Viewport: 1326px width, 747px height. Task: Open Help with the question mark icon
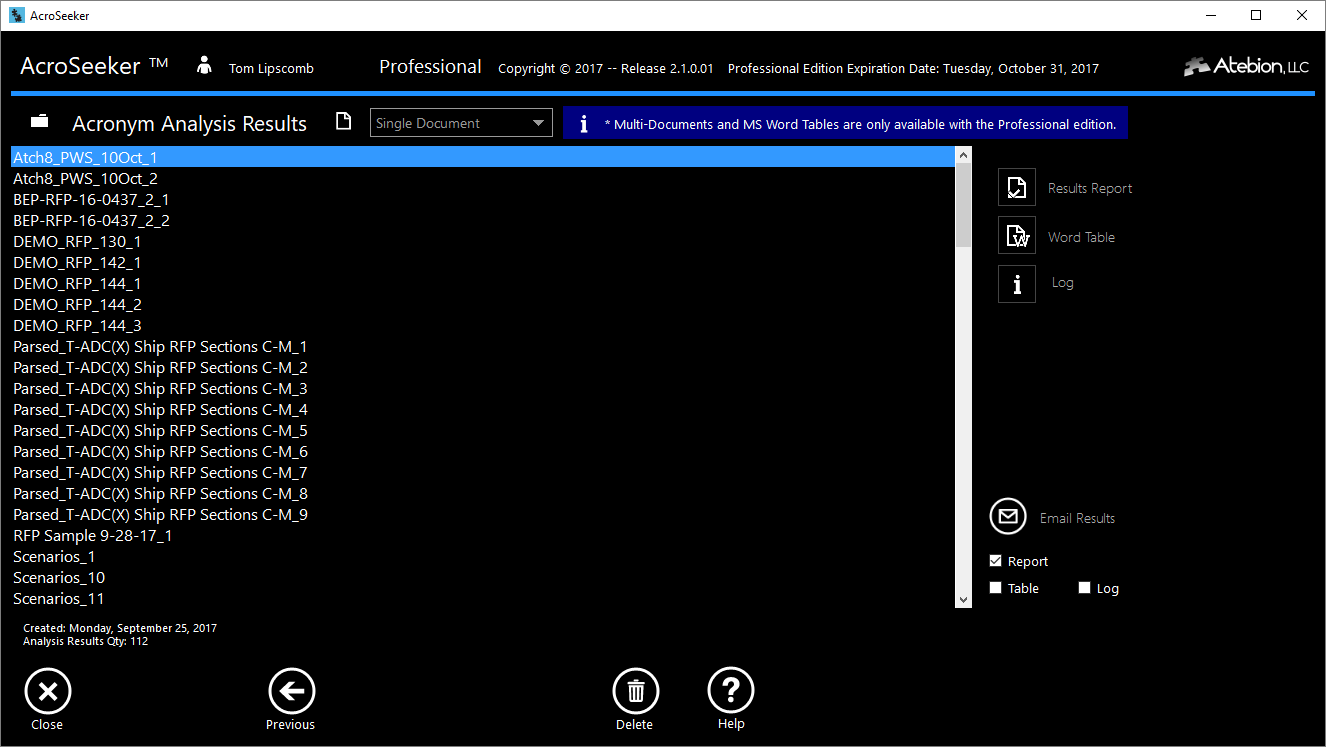(x=731, y=691)
